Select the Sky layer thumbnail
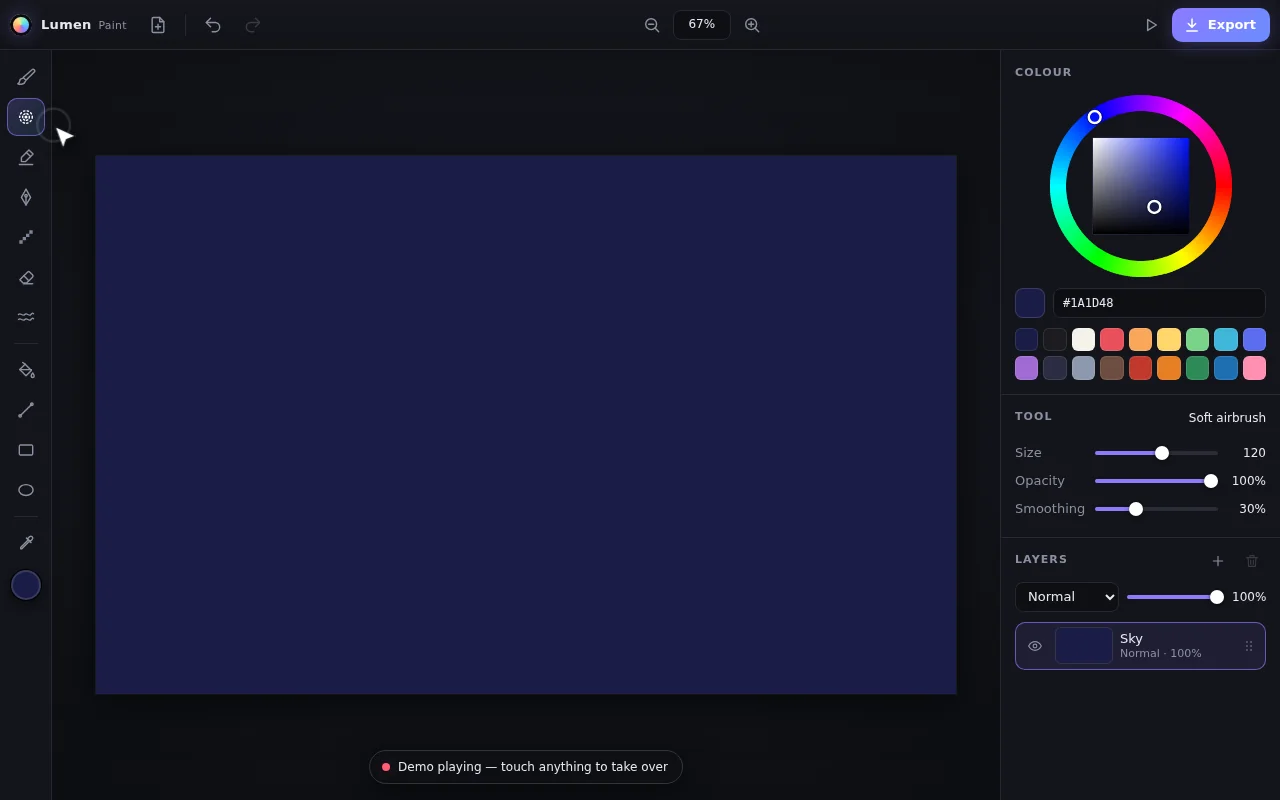This screenshot has height=800, width=1280. coord(1084,646)
